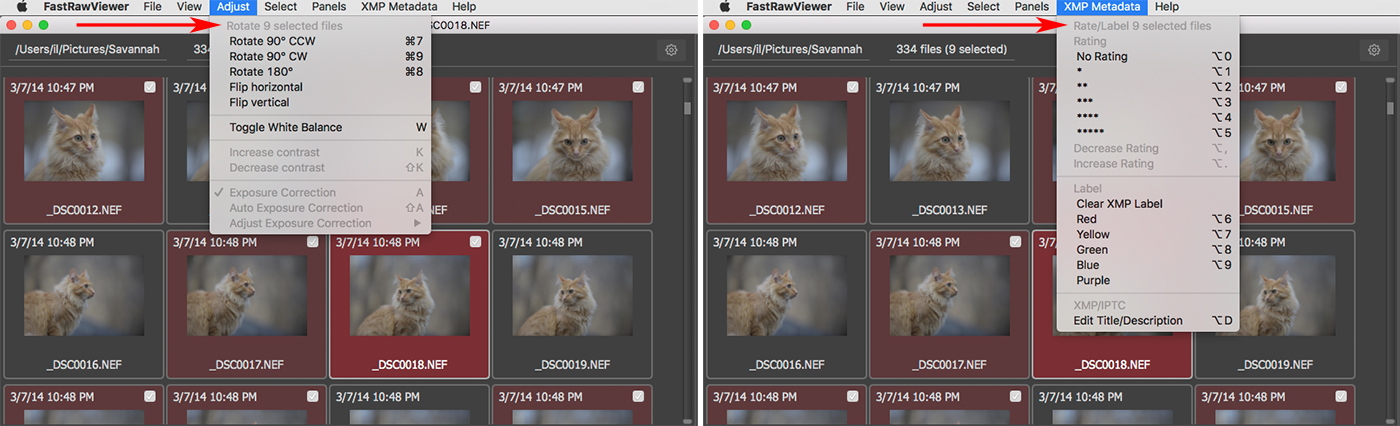Screen dimensions: 1400x426
Task: Pick Toggle White Balance menu entry
Action: (x=286, y=127)
